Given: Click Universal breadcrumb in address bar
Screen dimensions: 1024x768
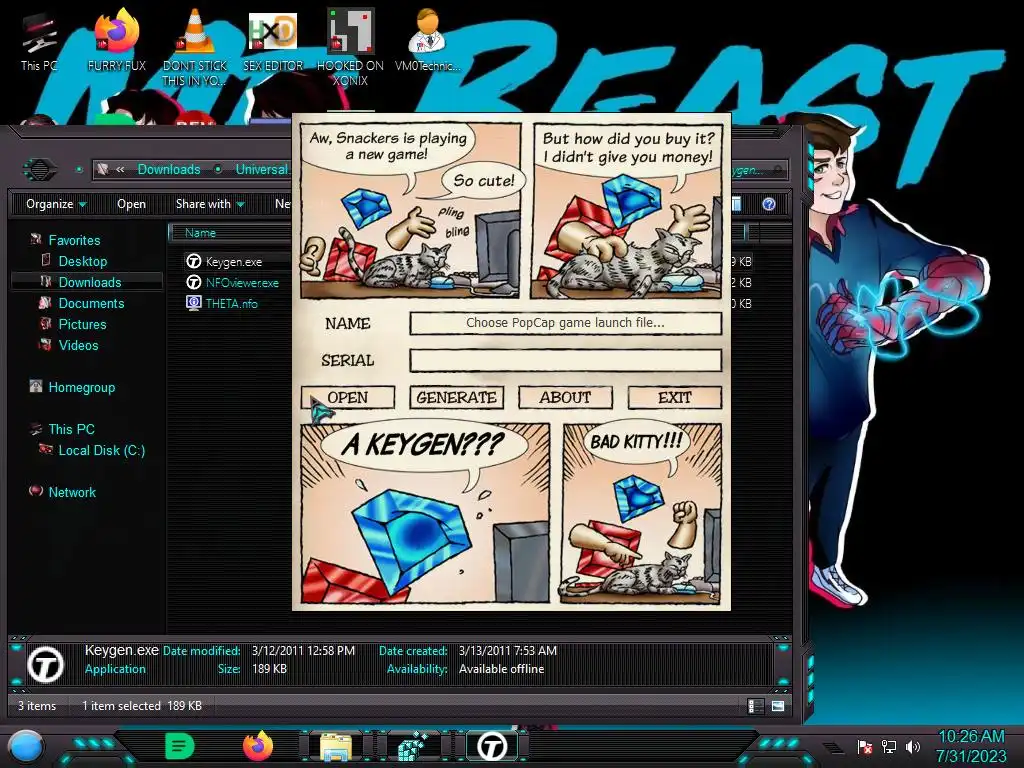Looking at the screenshot, I should tap(261, 169).
